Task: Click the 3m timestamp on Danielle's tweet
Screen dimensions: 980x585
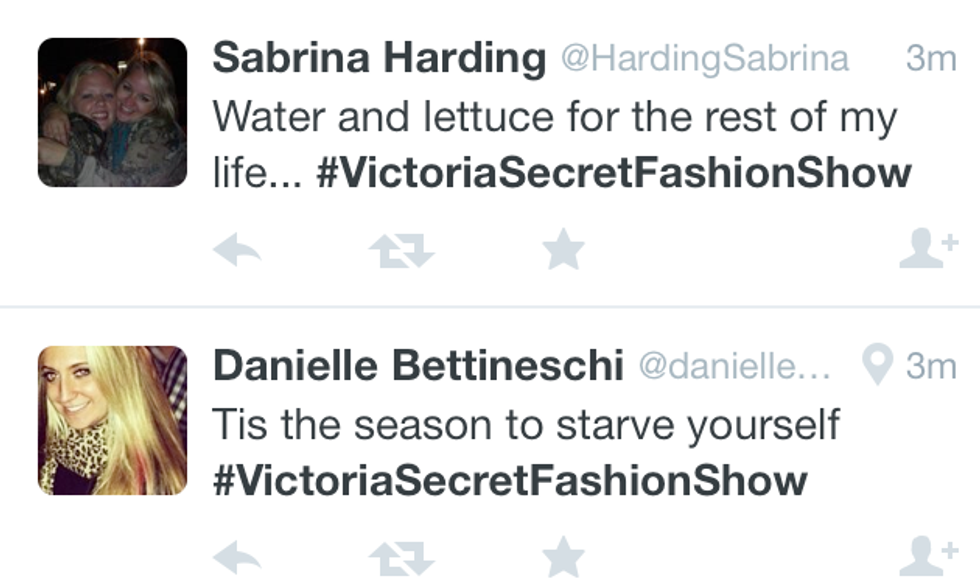Action: coord(931,366)
